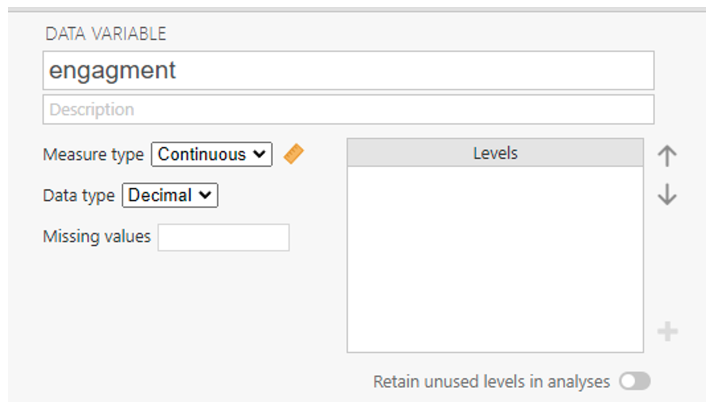
Task: Place cursor after the engagment text
Action: tap(180, 71)
